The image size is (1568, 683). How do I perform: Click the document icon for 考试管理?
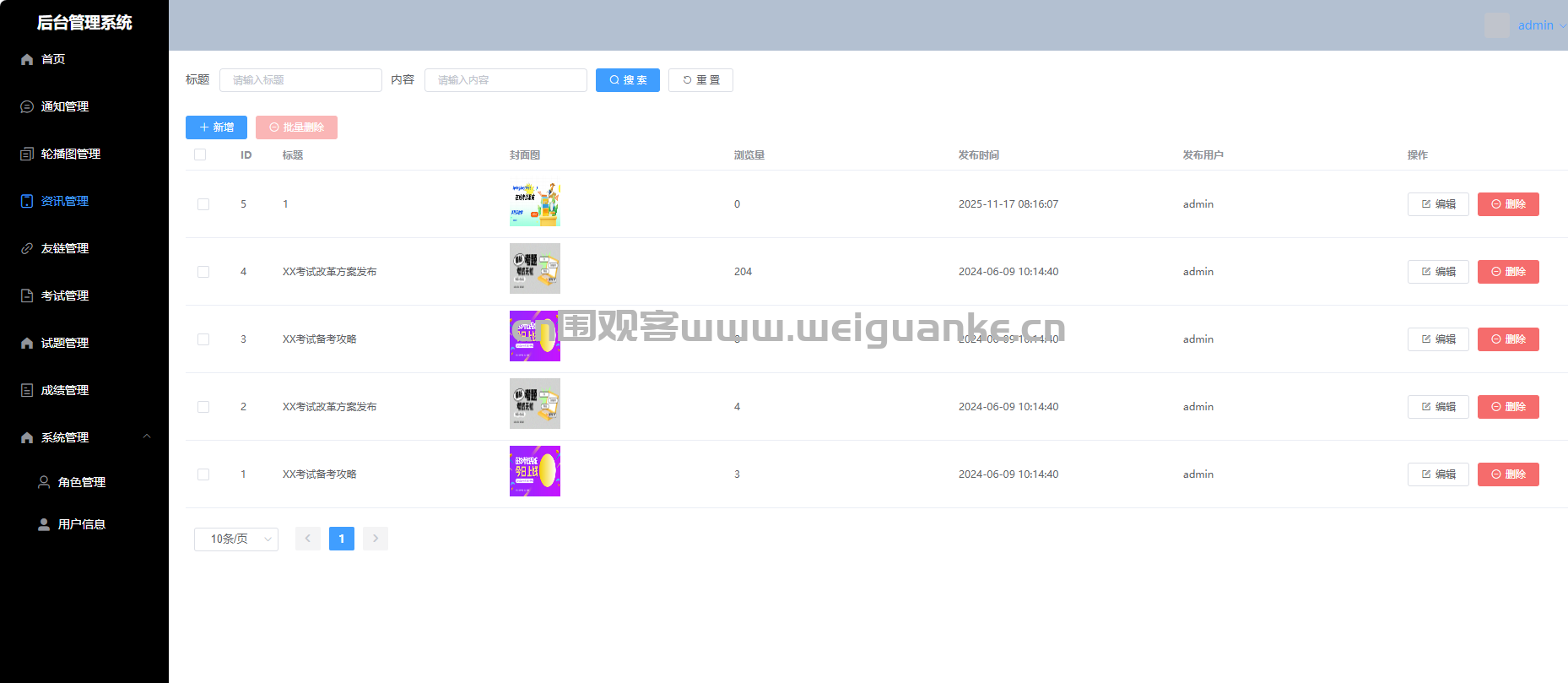tap(27, 295)
